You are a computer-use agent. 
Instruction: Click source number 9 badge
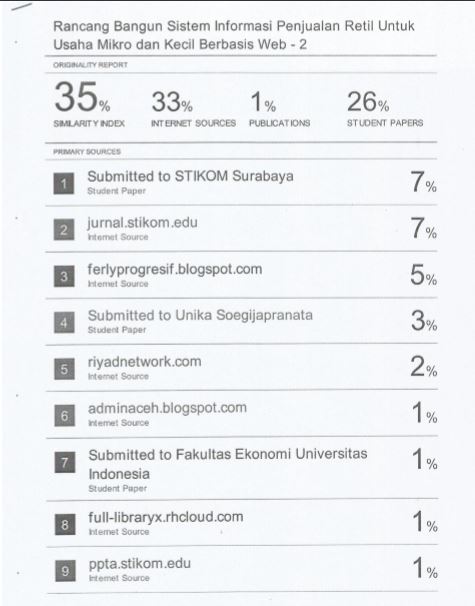[65, 571]
